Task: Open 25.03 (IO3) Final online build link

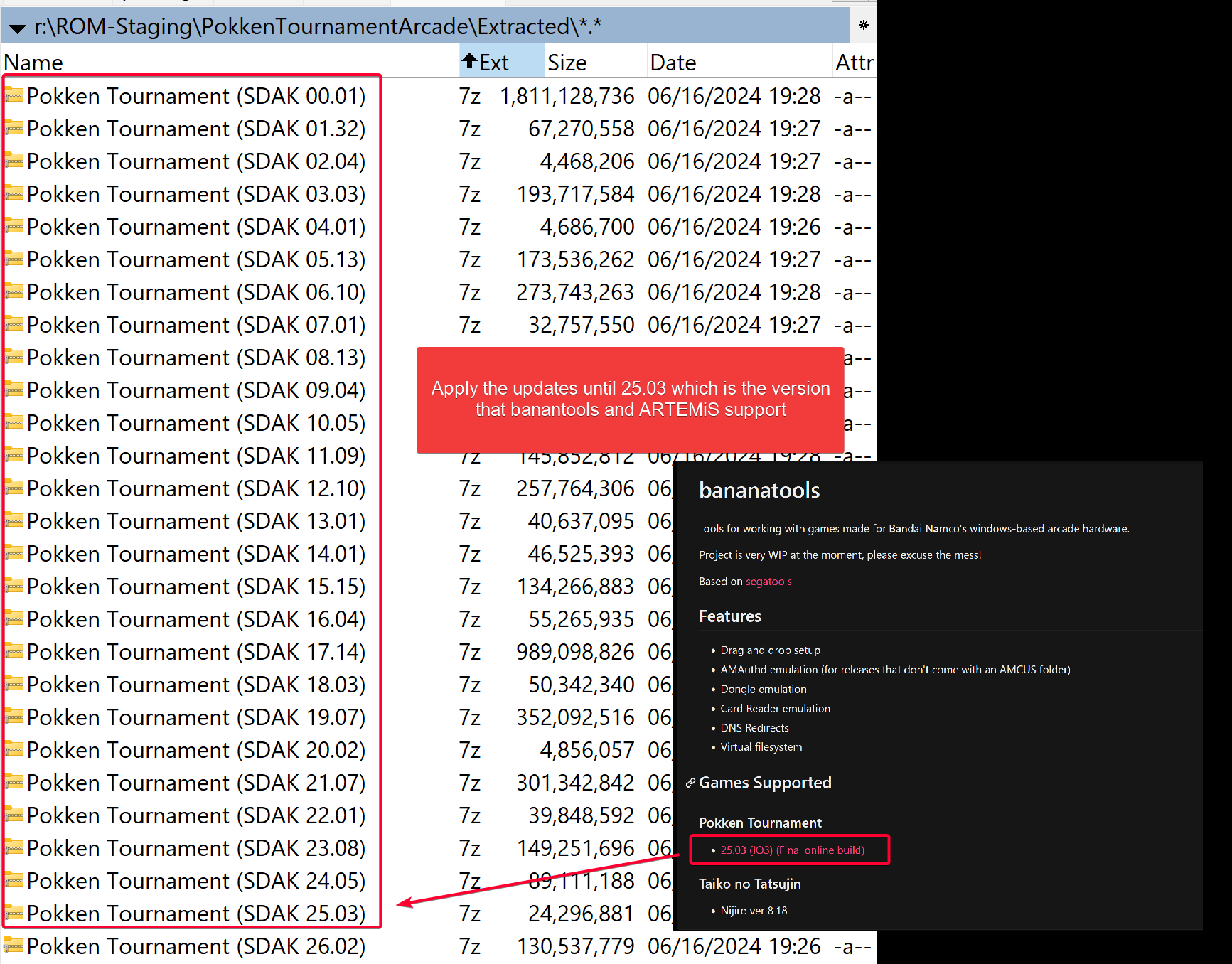Action: [x=793, y=850]
